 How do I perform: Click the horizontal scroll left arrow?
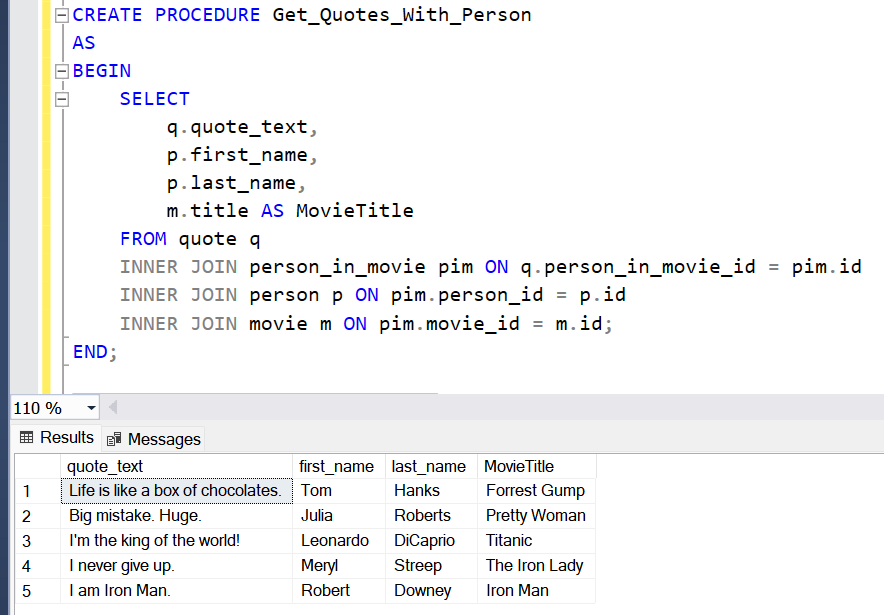[x=113, y=407]
